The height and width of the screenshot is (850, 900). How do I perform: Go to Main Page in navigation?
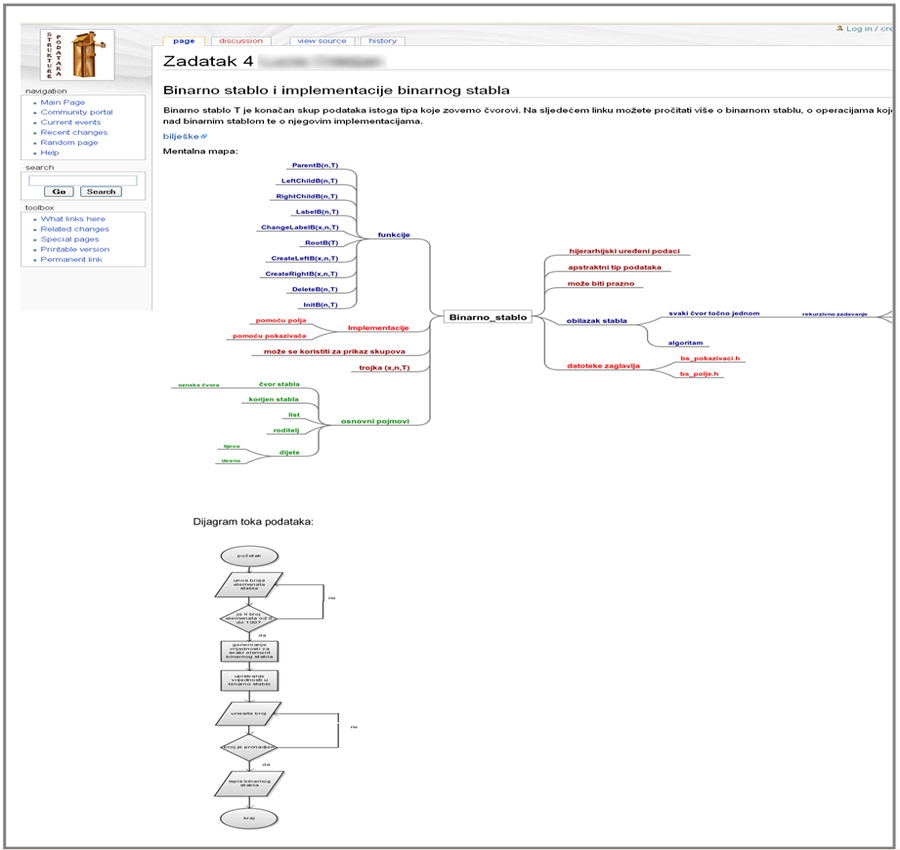coord(63,102)
